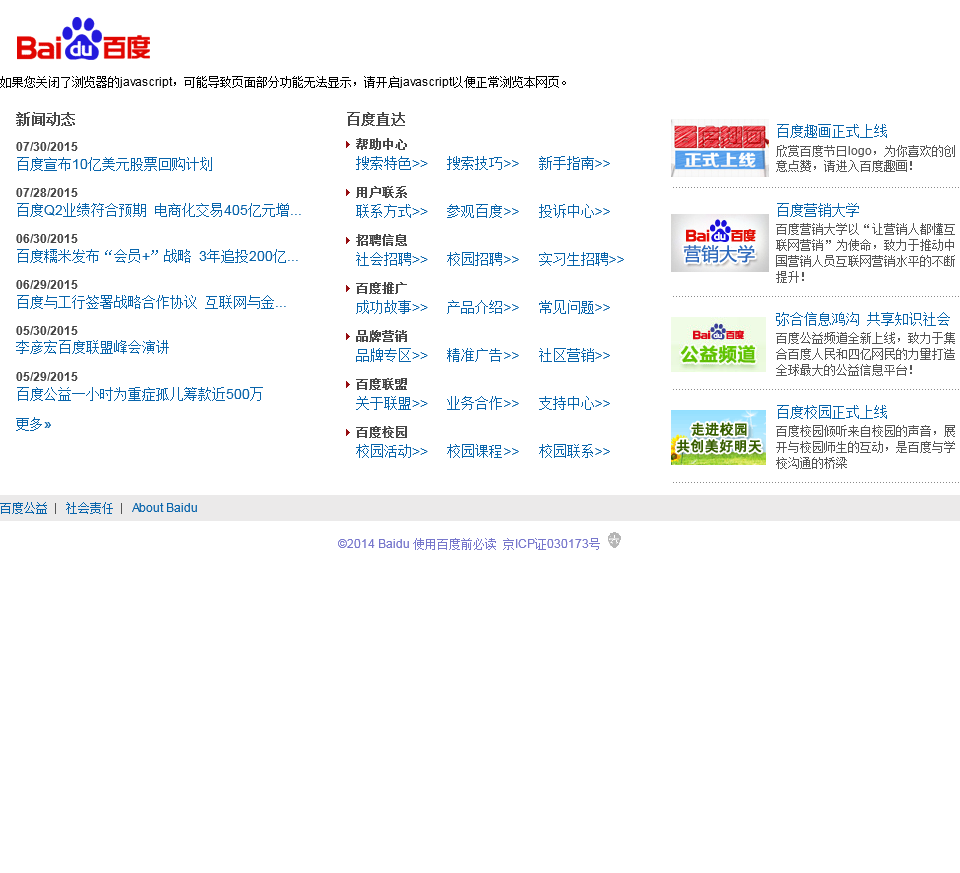The width and height of the screenshot is (960, 873).
Task: Open 业务合作>> link
Action: (x=483, y=403)
